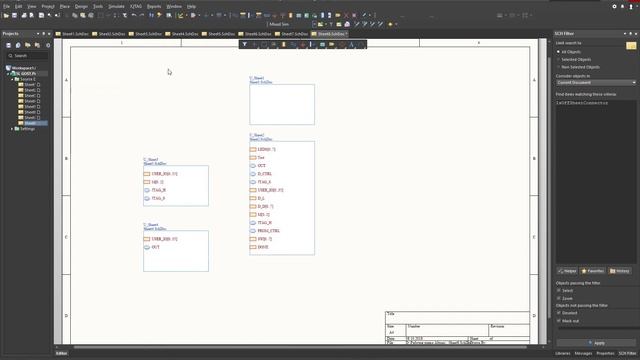Click the Place Wire icon in second toolbar row
Screen dimensions: 640x360
pyautogui.click(x=356, y=24)
